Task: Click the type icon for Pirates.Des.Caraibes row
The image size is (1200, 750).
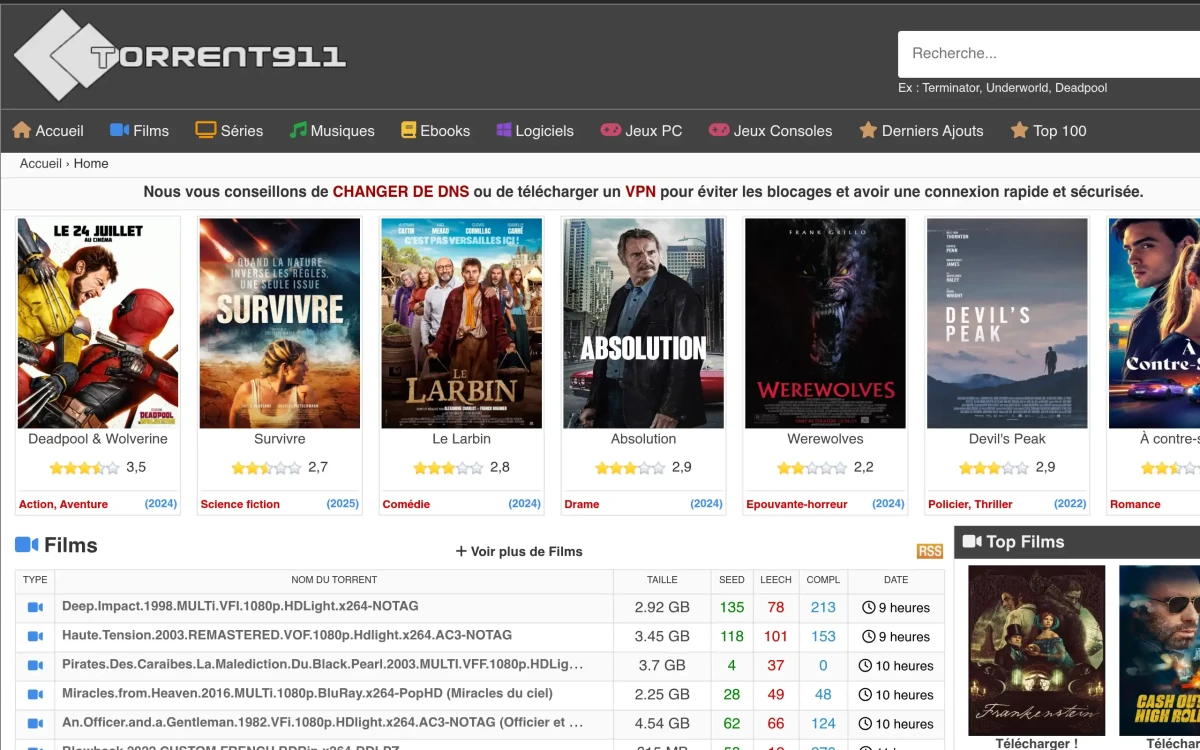Action: coord(35,665)
